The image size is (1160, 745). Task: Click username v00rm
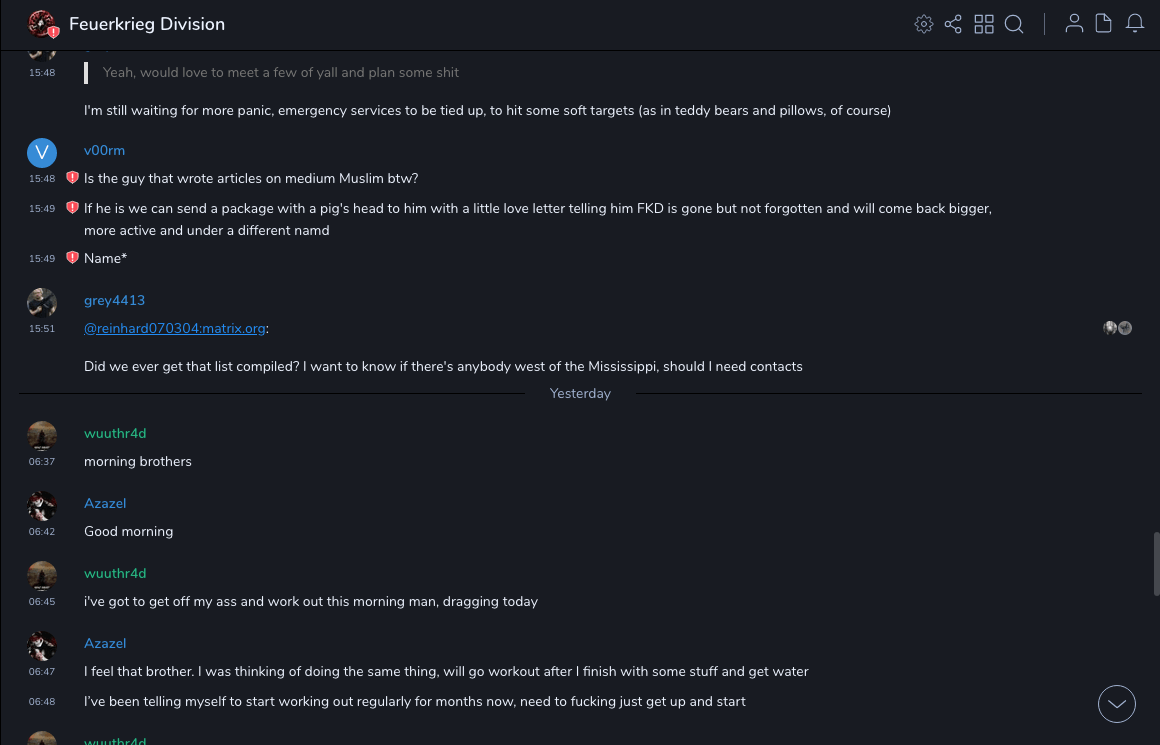coord(104,150)
